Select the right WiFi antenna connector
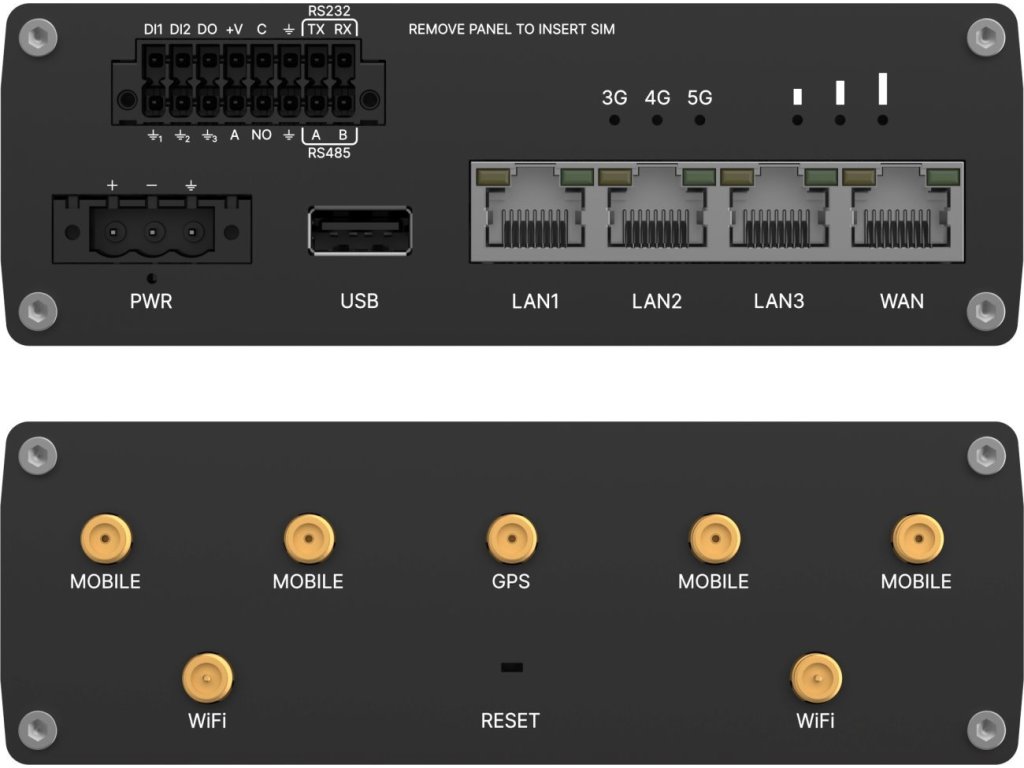The width and height of the screenshot is (1024, 768). [x=815, y=679]
